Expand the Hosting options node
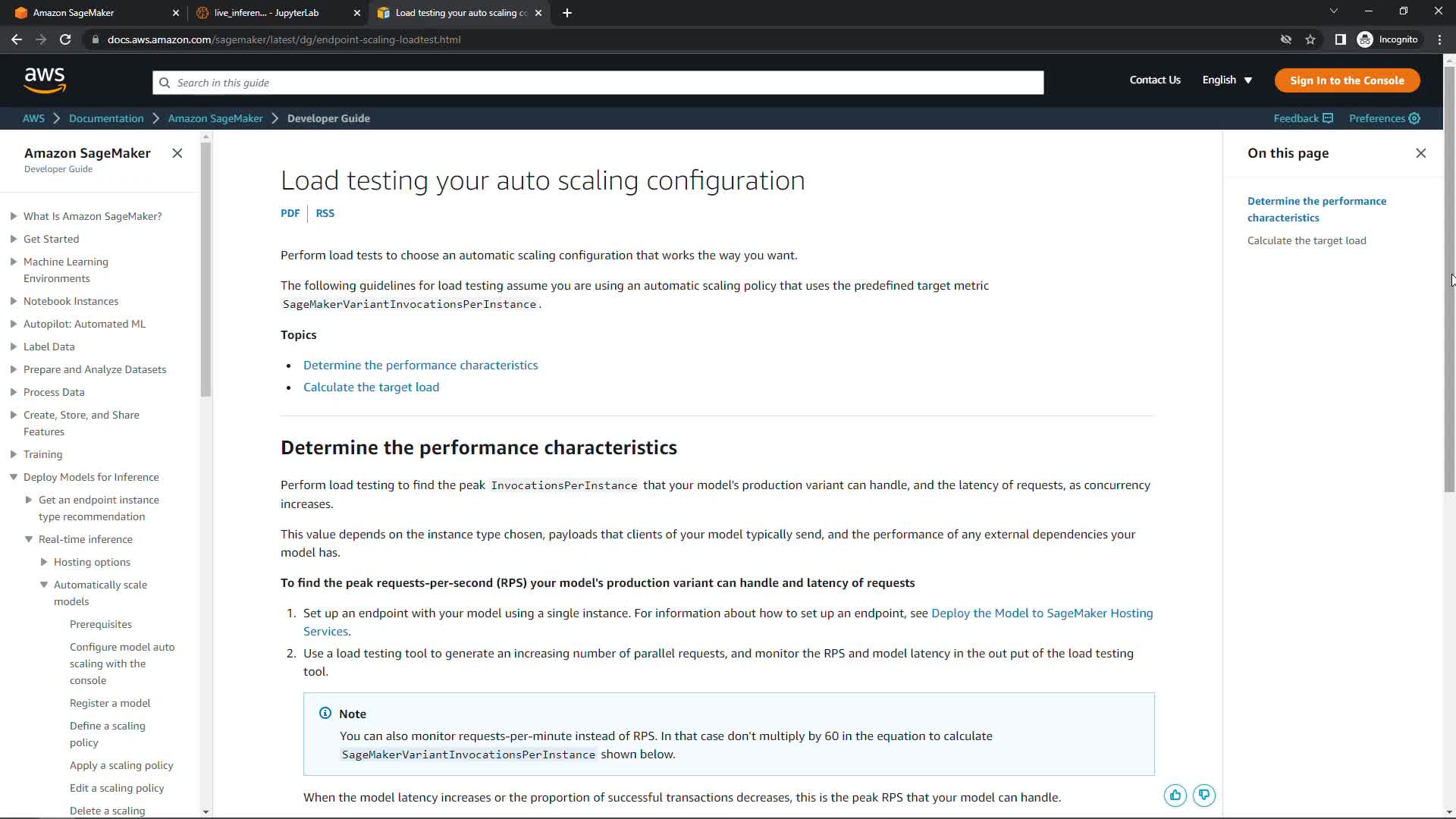The height and width of the screenshot is (819, 1456). pyautogui.click(x=44, y=562)
